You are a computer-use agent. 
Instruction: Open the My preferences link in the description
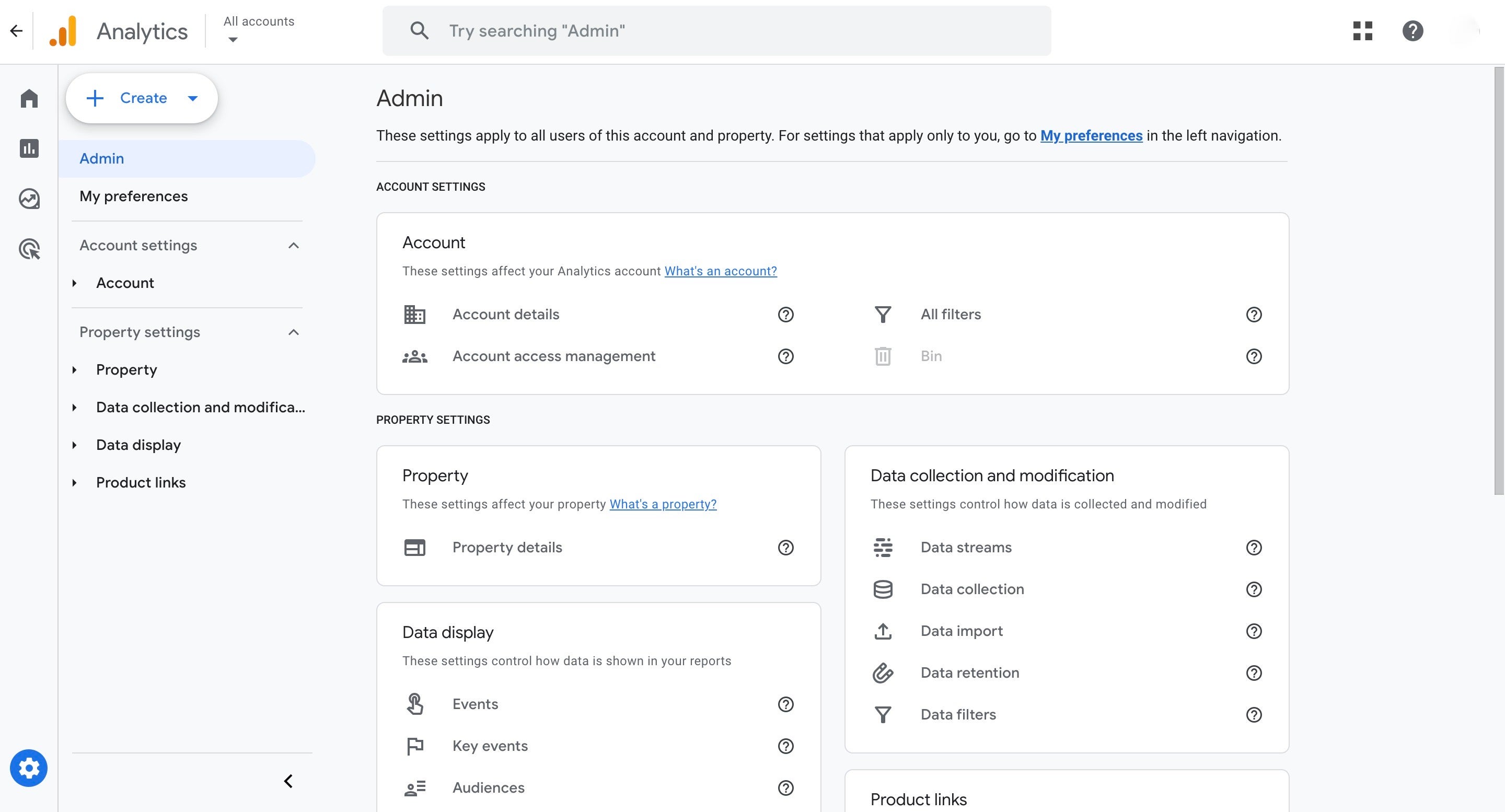point(1091,135)
